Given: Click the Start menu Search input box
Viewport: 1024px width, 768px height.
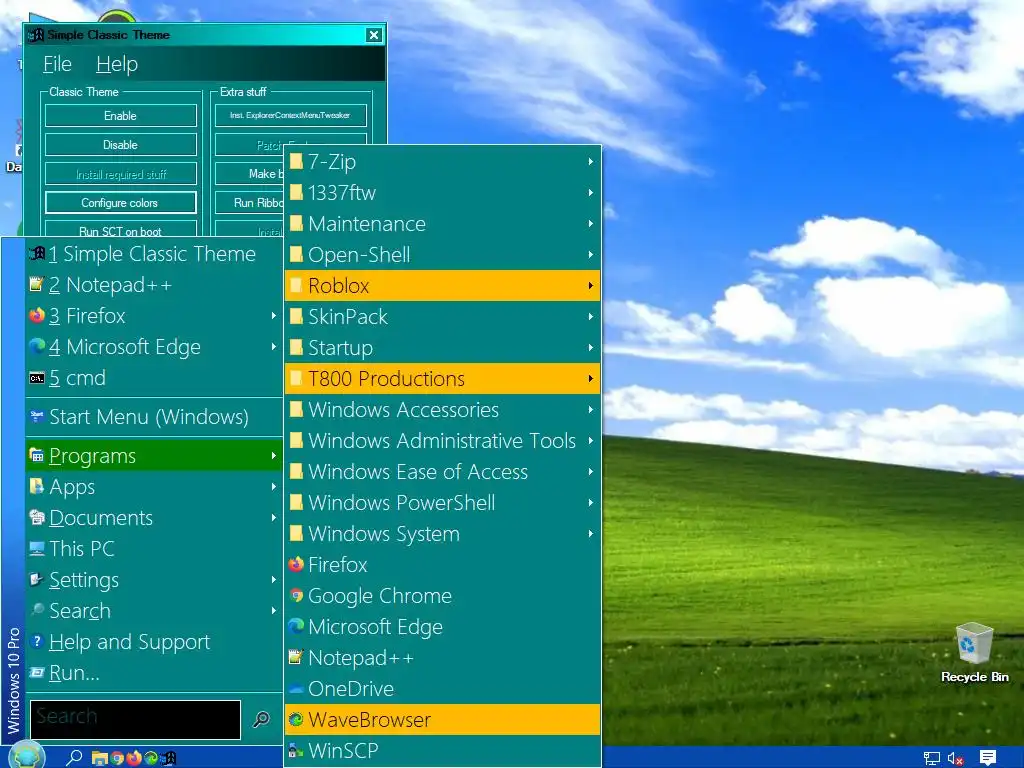Looking at the screenshot, I should pyautogui.click(x=135, y=719).
